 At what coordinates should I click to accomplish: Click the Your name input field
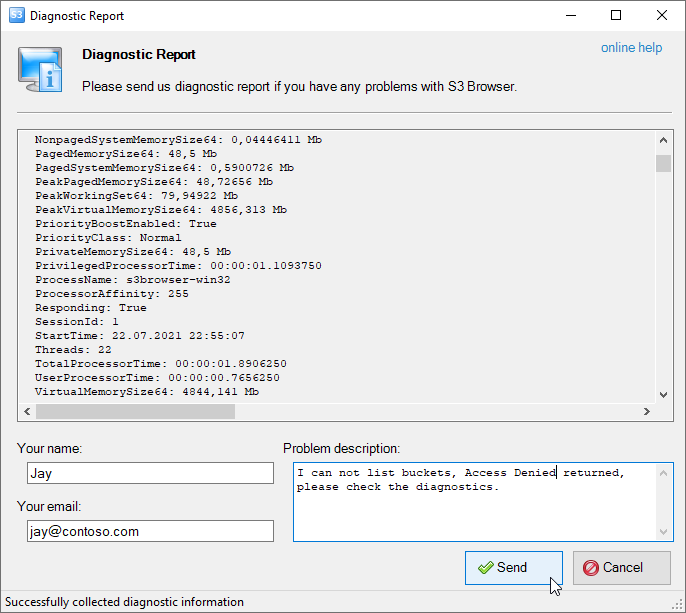(x=150, y=473)
